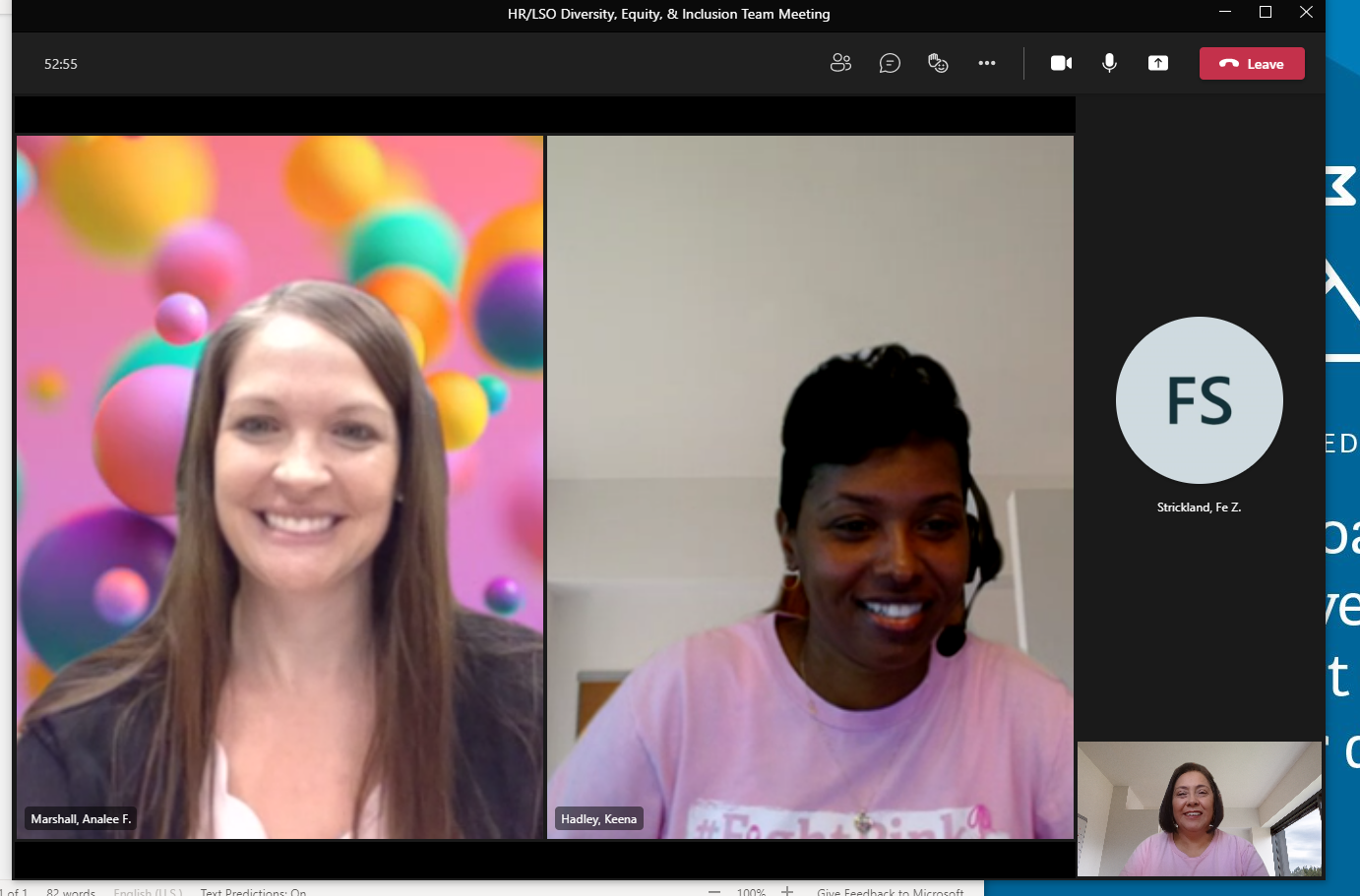Open the More actions ellipsis menu
This screenshot has height=896, width=1360.
[986, 63]
